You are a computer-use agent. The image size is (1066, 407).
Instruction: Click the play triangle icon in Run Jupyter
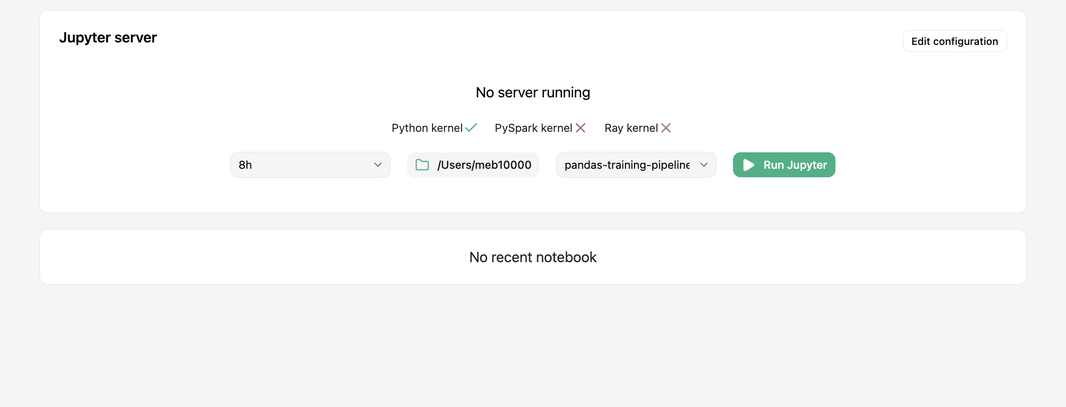749,164
